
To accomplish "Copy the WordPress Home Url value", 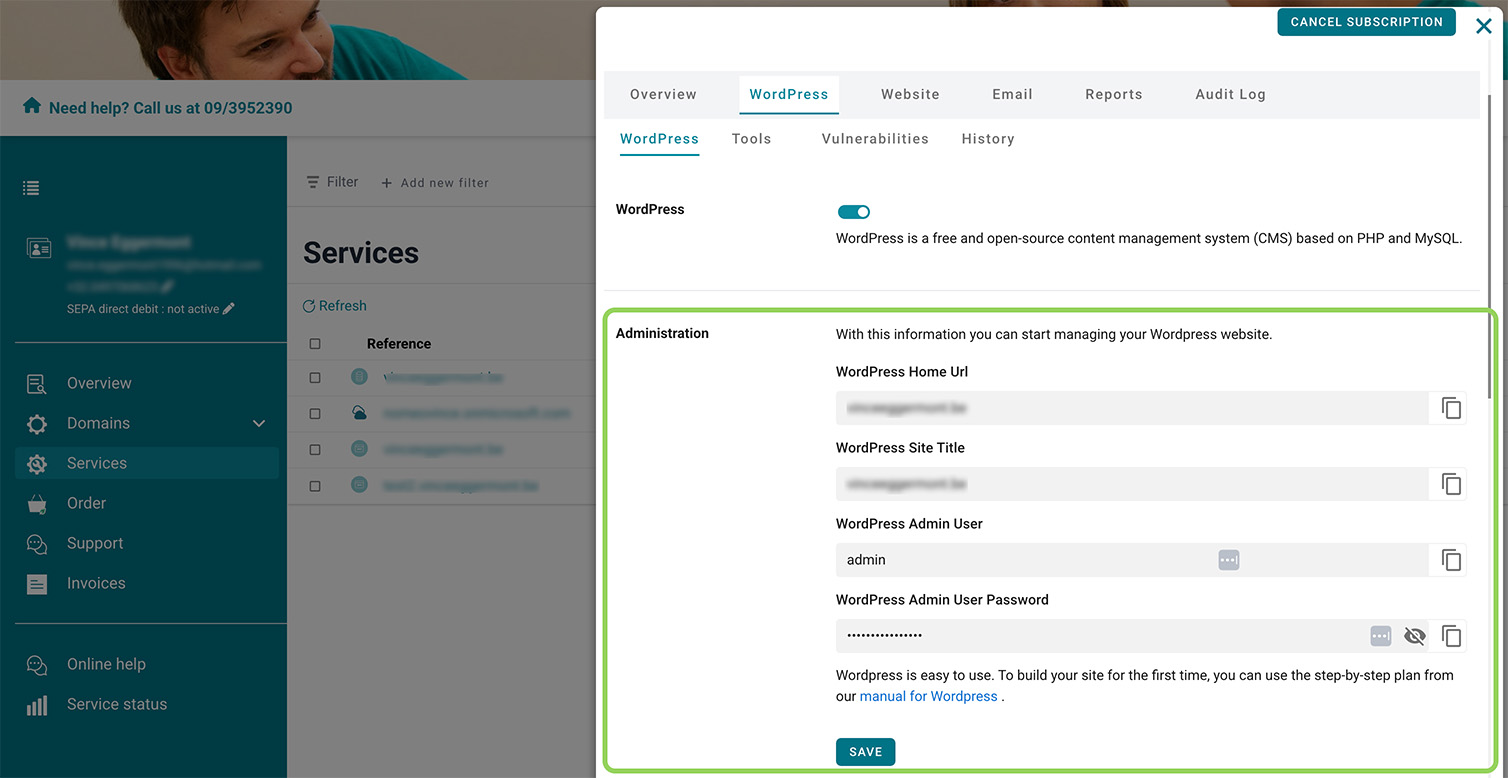I will click(1451, 408).
